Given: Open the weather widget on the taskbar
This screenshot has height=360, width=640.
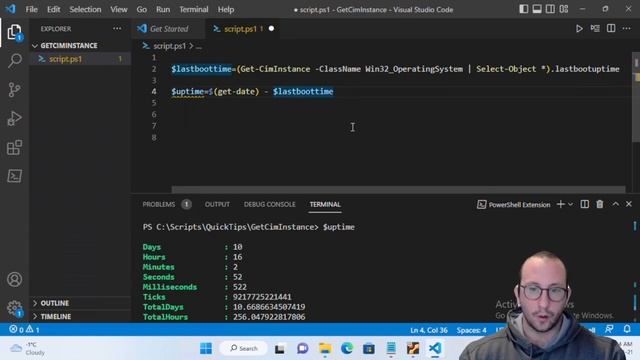Looking at the screenshot, I should (x=28, y=349).
